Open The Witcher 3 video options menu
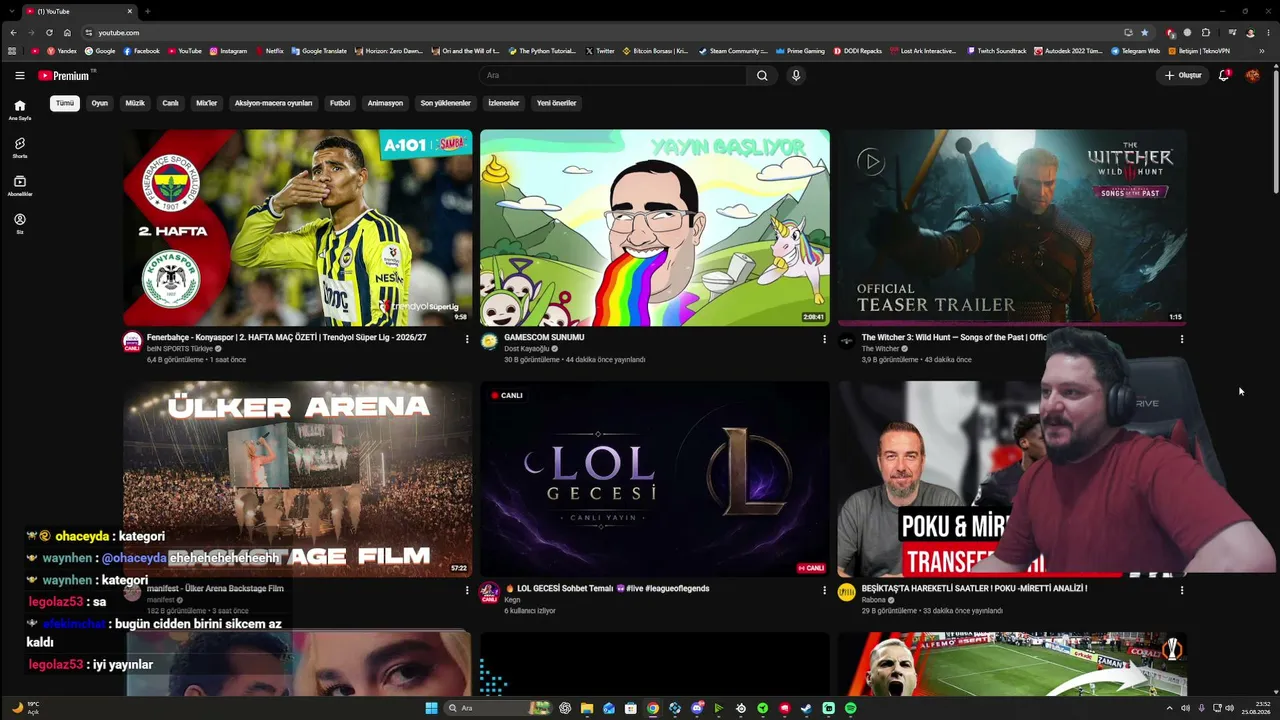Viewport: 1280px width, 720px height. 1181,339
